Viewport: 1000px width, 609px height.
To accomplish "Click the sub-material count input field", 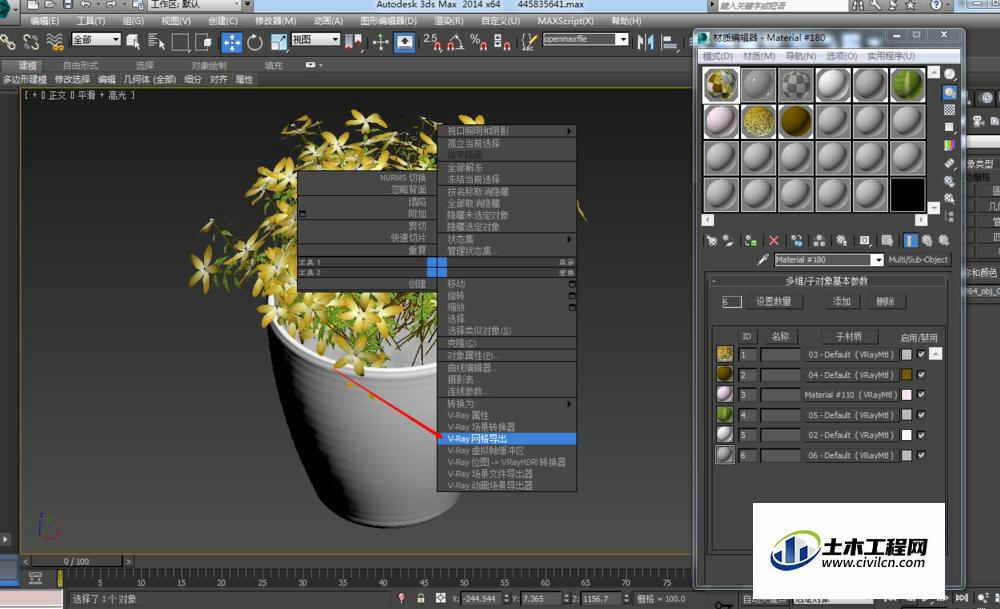I will (732, 302).
